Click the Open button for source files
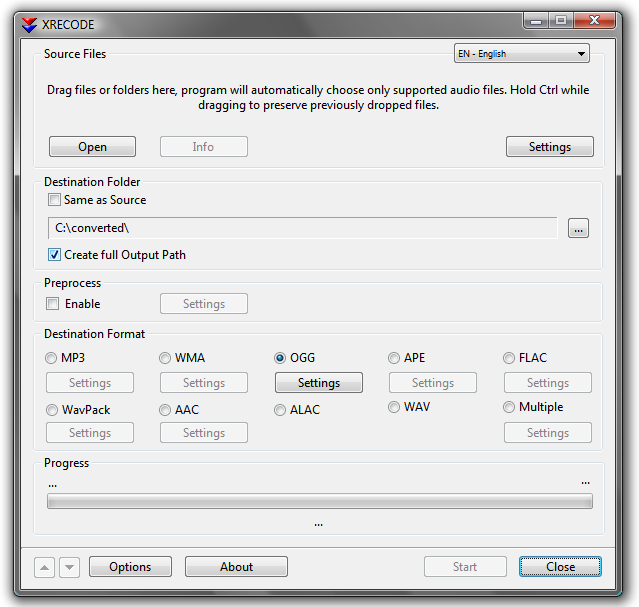The width and height of the screenshot is (639, 607). coord(93,147)
